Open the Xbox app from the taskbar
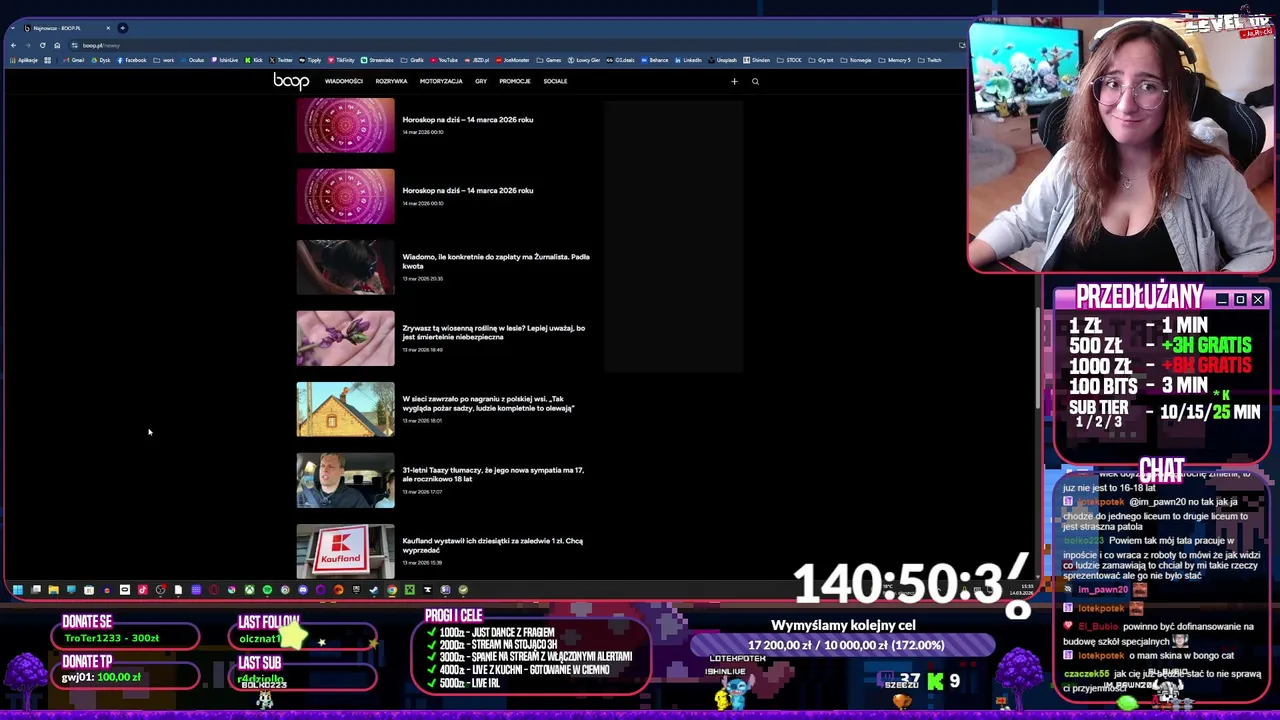 tap(249, 590)
